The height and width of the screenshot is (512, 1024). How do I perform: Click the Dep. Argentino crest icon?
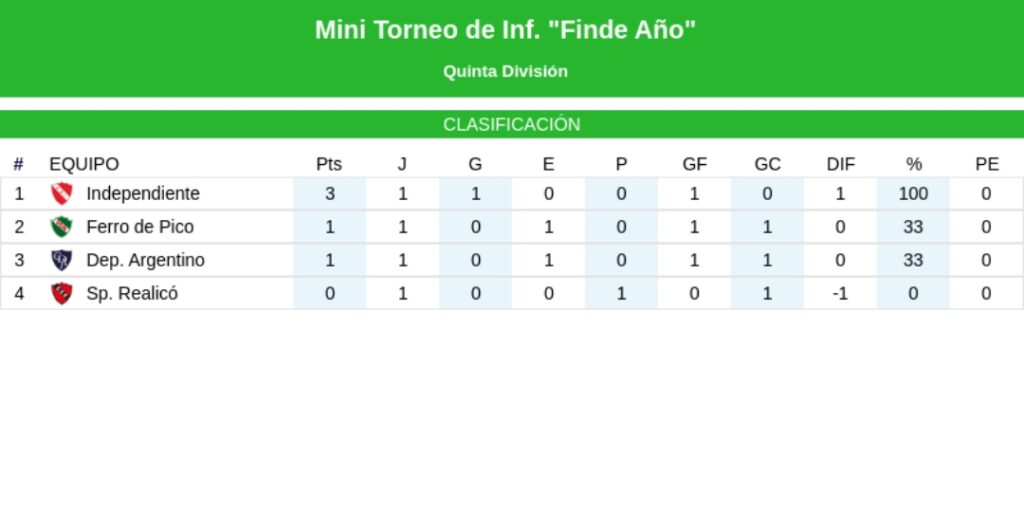[62, 260]
